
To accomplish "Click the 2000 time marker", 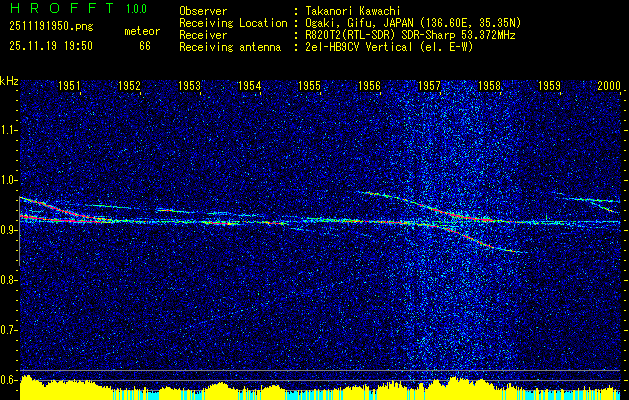I will coord(609,85).
